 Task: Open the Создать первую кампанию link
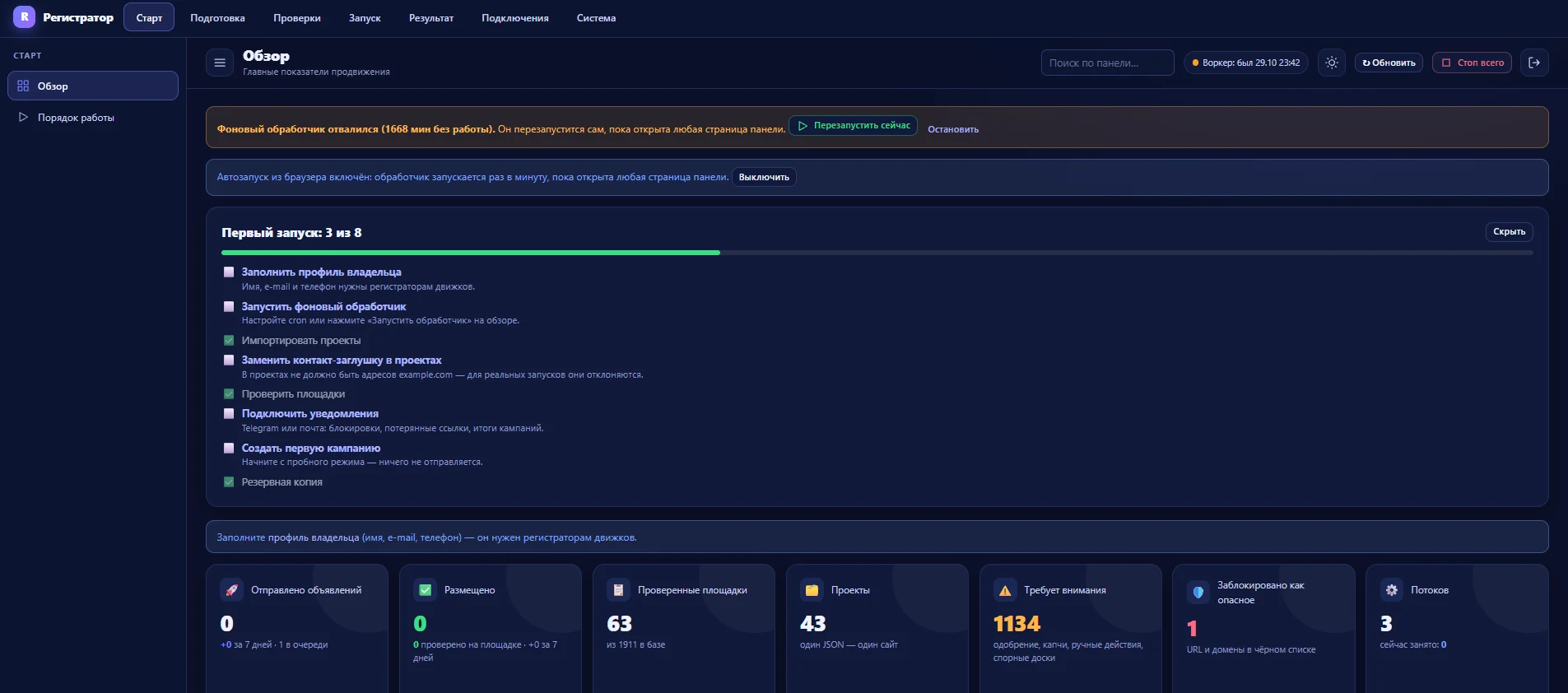click(311, 448)
